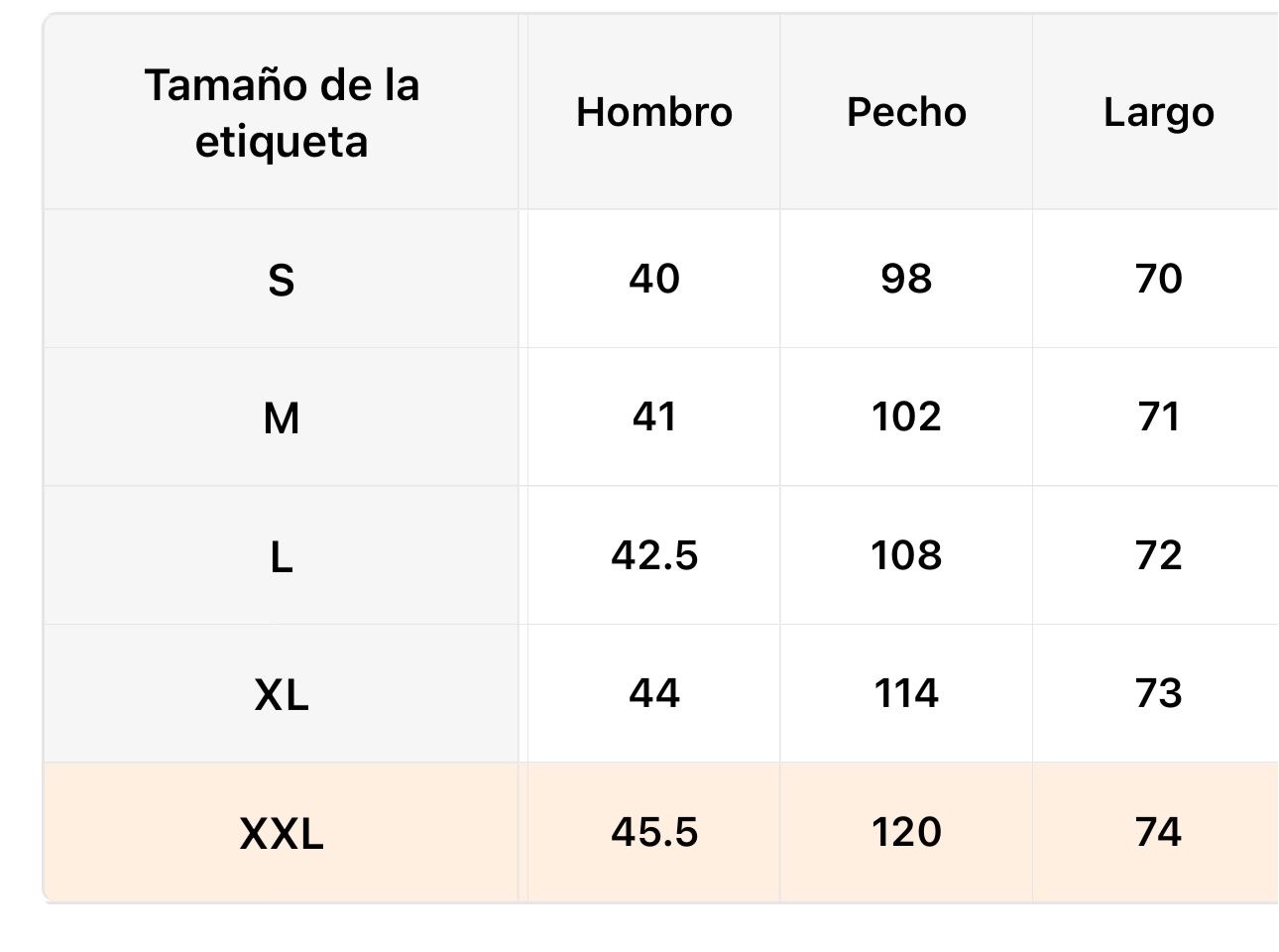Select the highlighted XXL size label

click(282, 833)
